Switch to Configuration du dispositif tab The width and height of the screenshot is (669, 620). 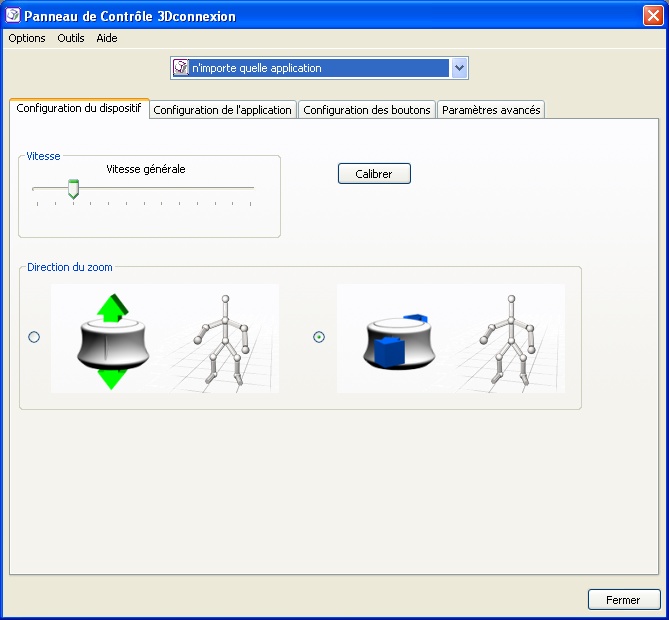point(79,108)
